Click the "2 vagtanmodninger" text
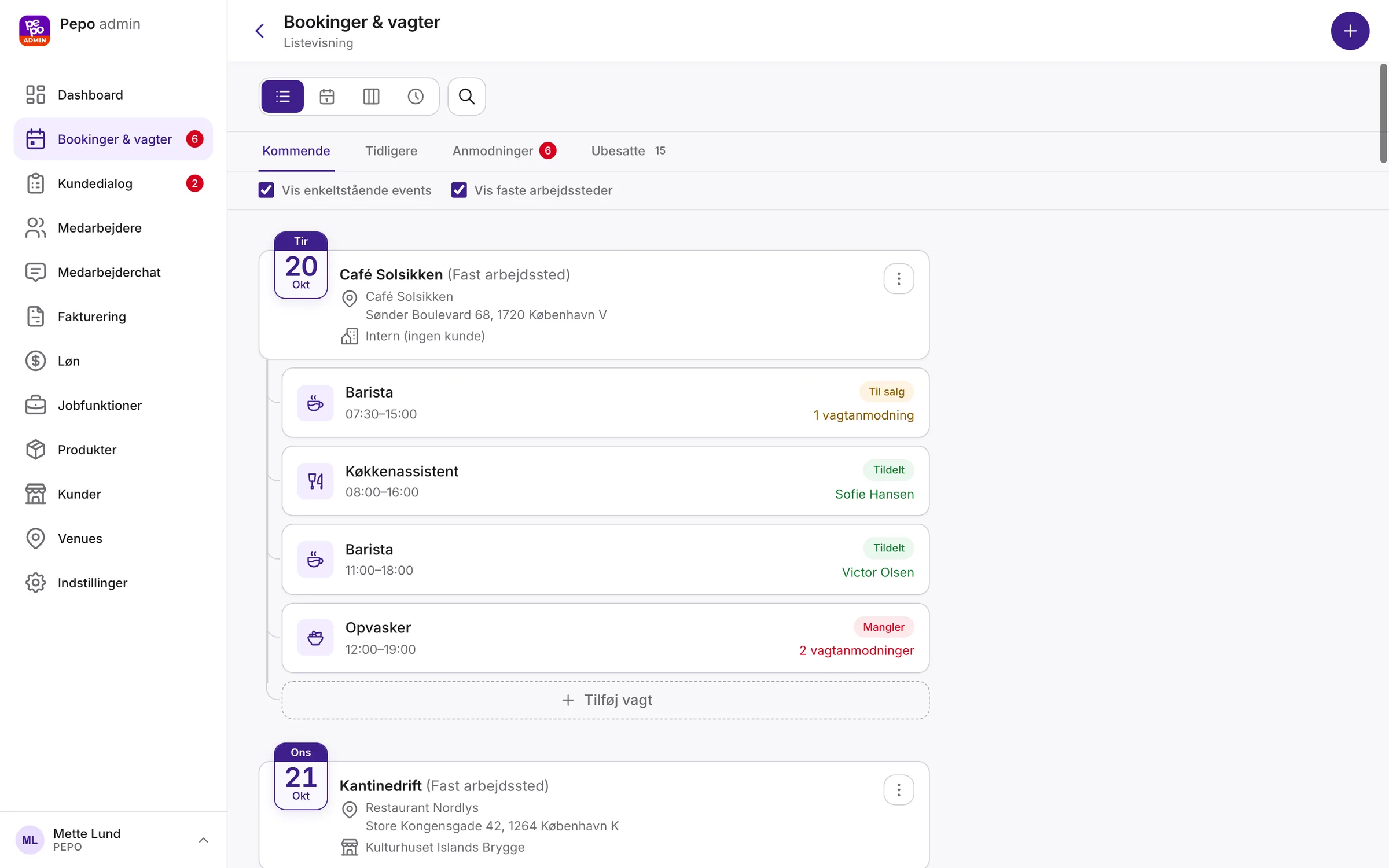1389x868 pixels. (857, 650)
